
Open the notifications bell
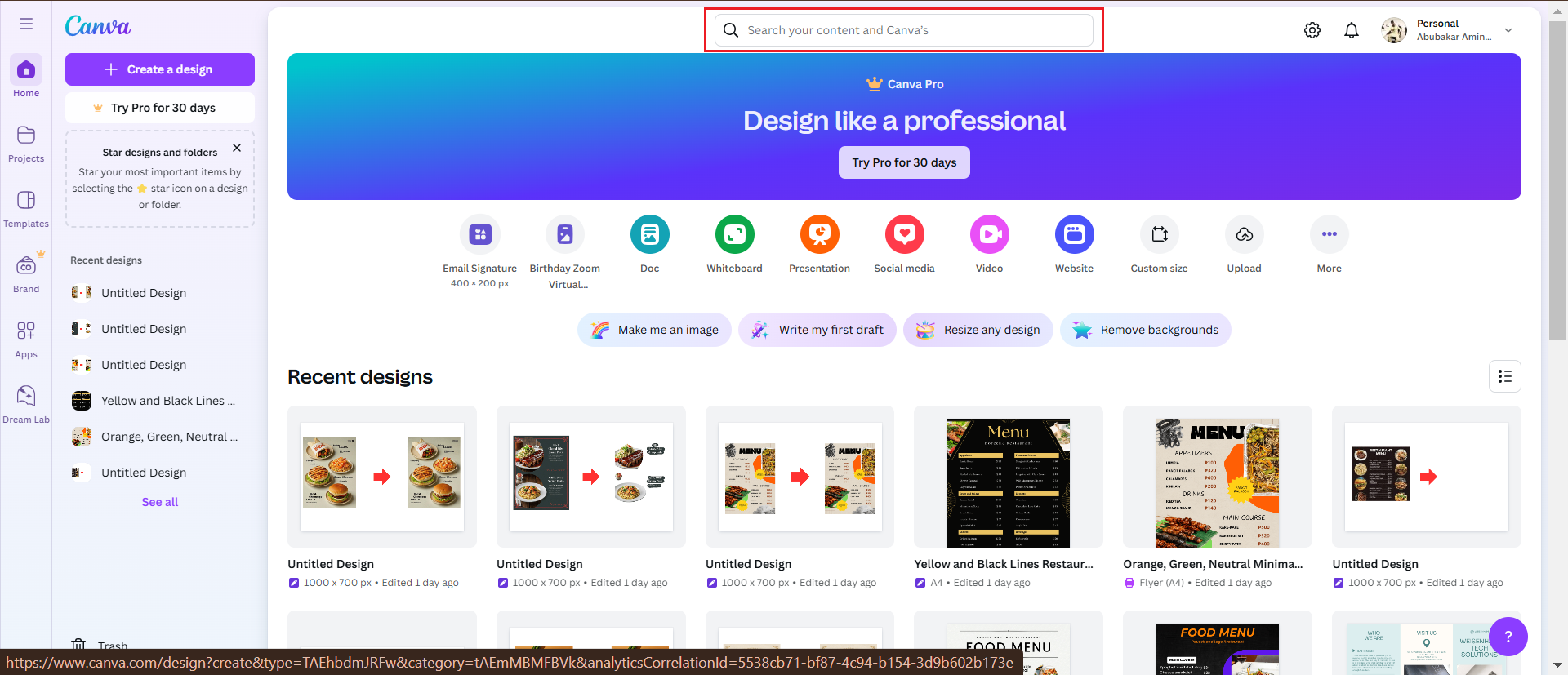point(1352,30)
